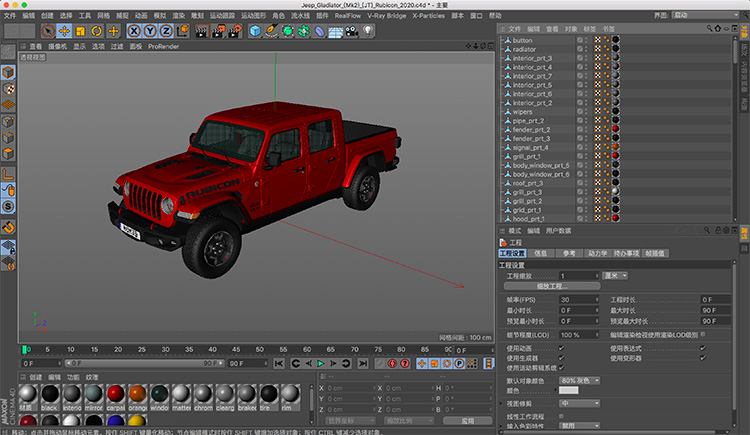
Task: Open render settings clapperboard with gear
Action: (234, 31)
